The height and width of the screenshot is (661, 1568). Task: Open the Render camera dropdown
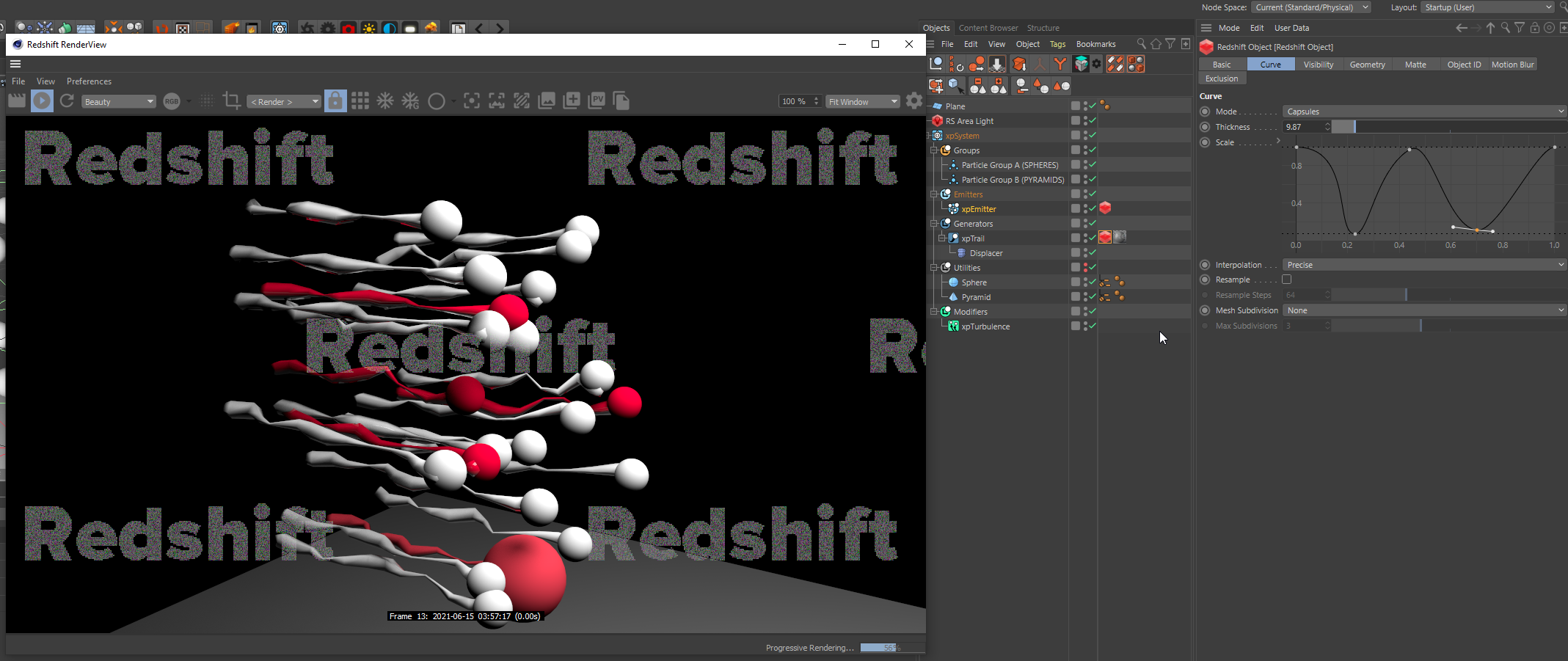pyautogui.click(x=284, y=101)
